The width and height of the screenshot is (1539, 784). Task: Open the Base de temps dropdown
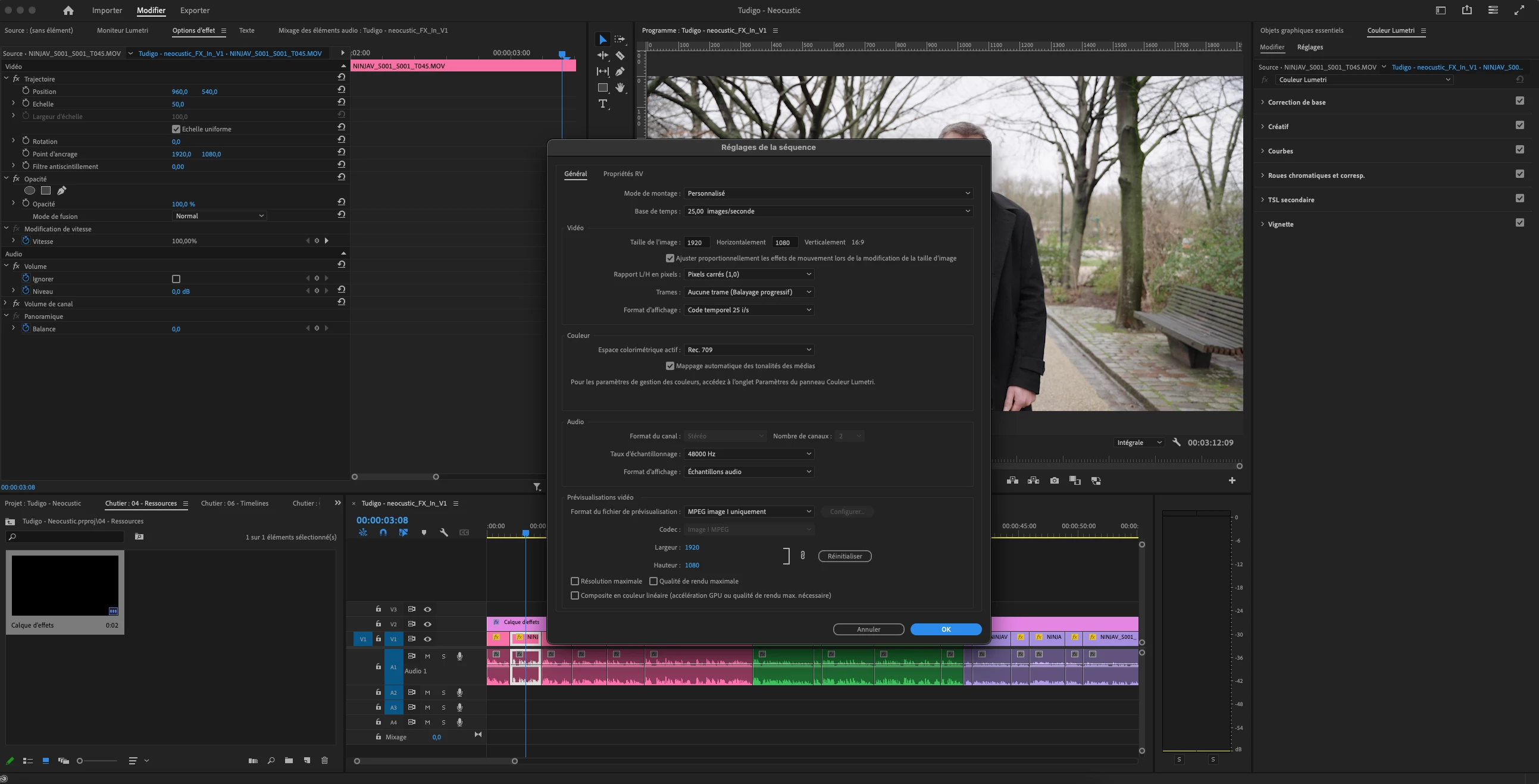pos(828,211)
